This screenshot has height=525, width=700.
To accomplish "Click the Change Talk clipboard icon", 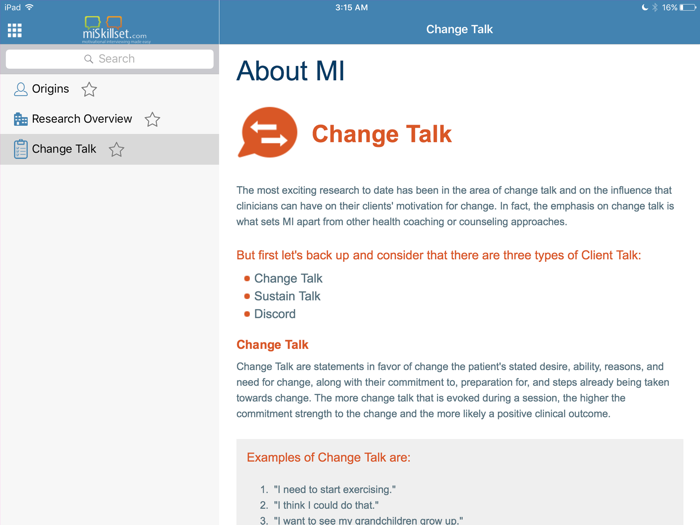I will 21,149.
